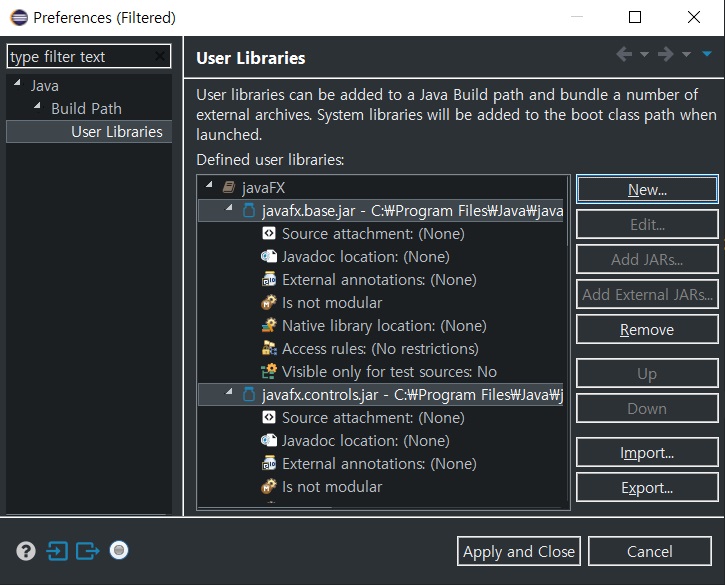725x585 pixels.
Task: Collapse the javafx.base.jar node
Action: 229,208
